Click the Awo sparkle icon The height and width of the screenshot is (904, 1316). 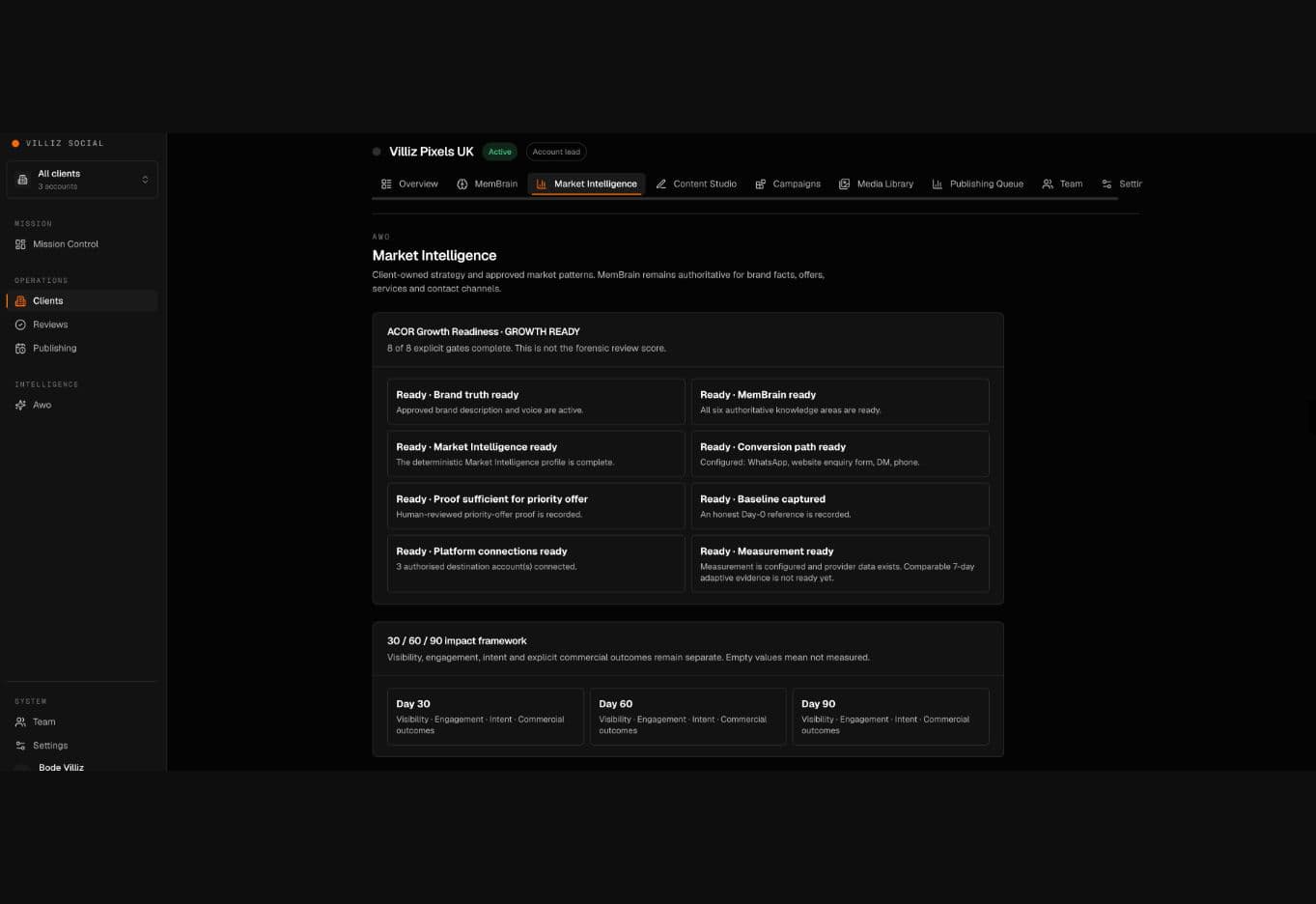(20, 406)
